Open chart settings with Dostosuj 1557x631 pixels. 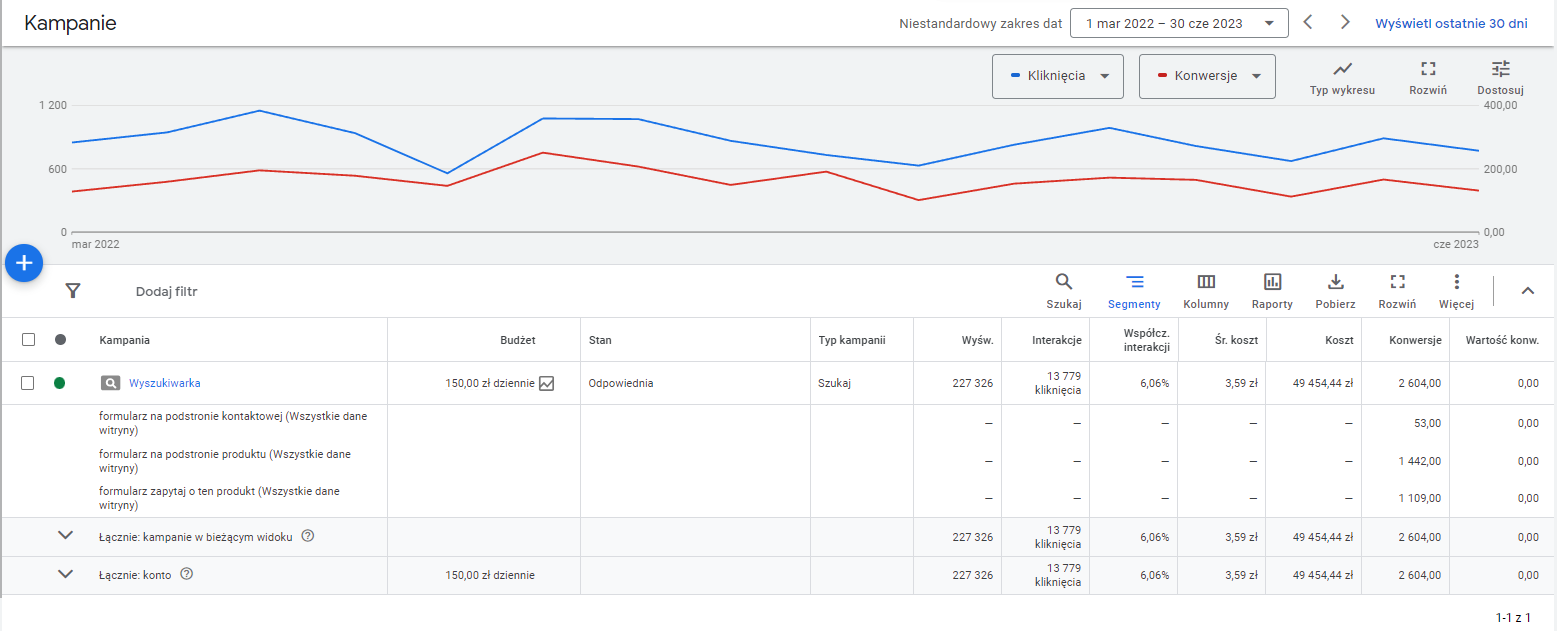(x=1500, y=77)
